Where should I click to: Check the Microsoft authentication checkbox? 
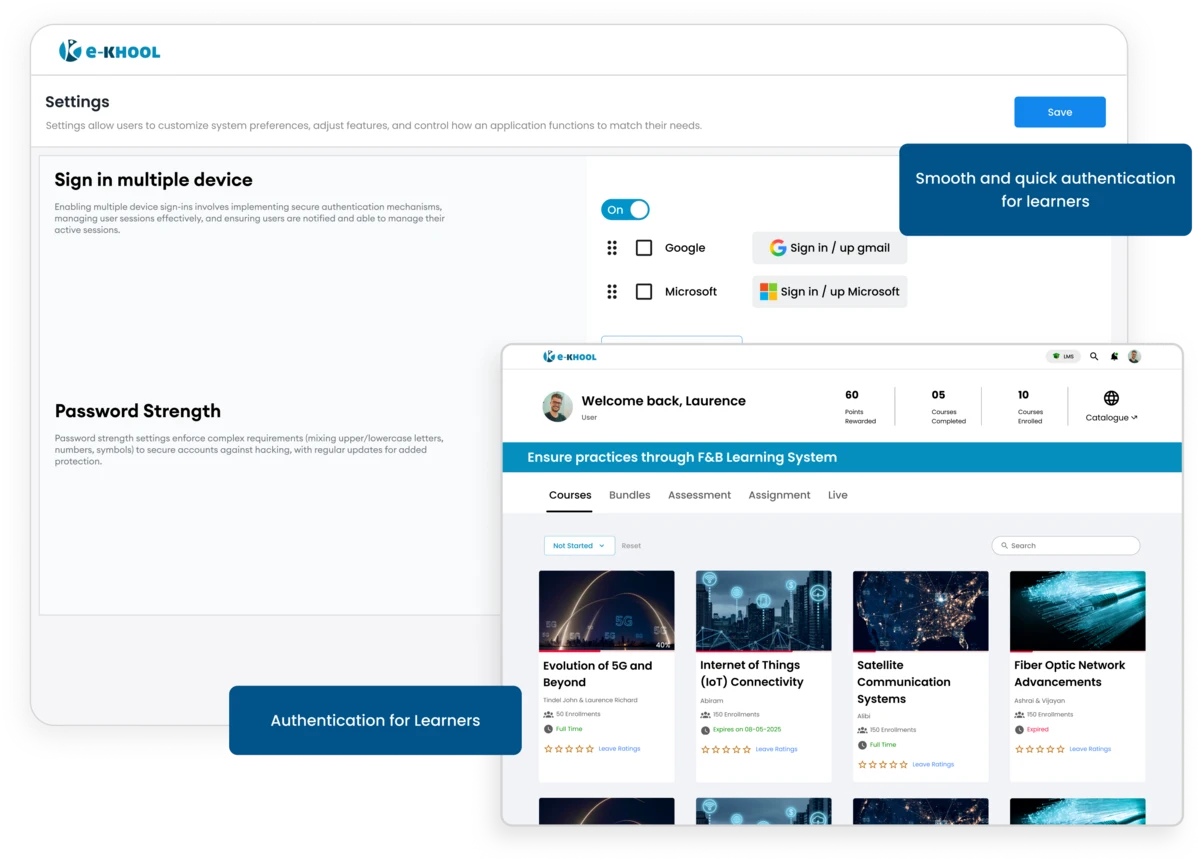tap(644, 291)
